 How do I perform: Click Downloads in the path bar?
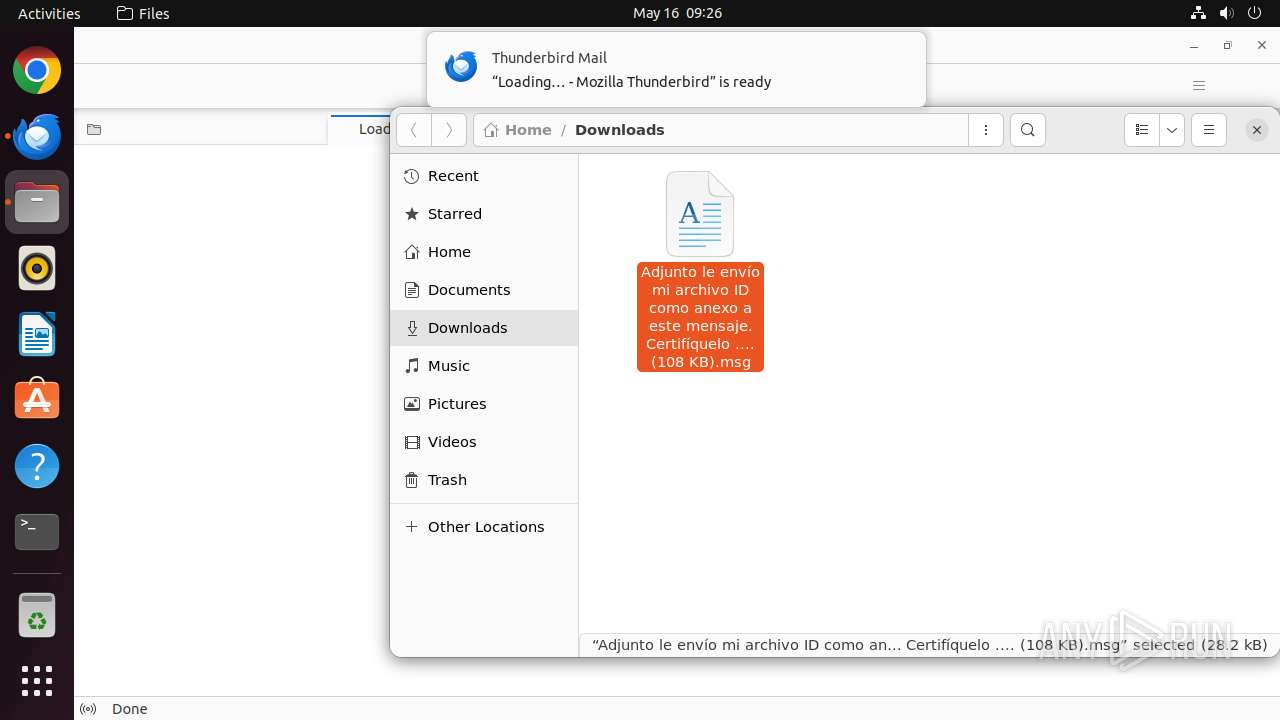[619, 130]
